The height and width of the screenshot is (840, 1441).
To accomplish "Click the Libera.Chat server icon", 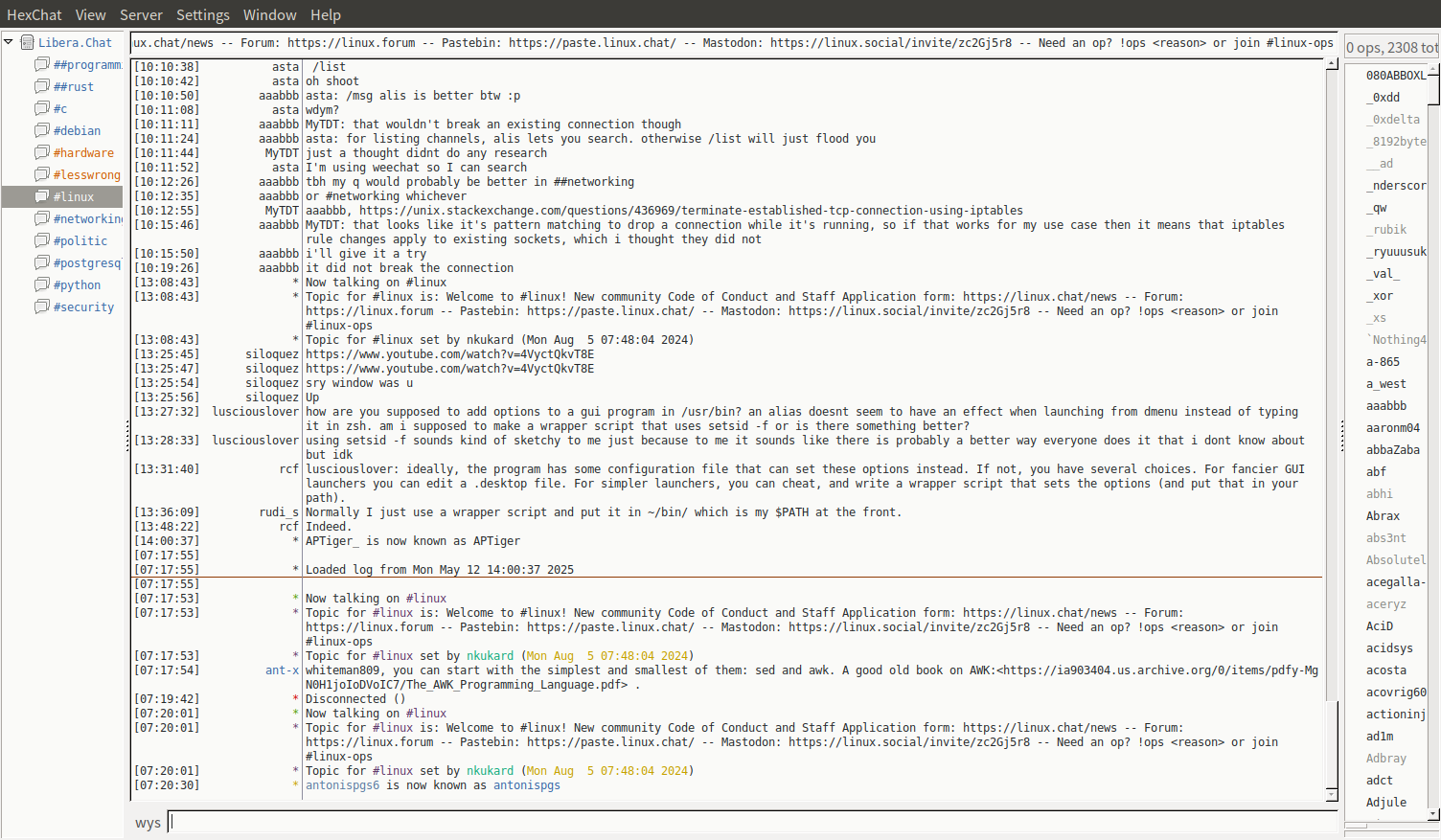I will coord(28,42).
